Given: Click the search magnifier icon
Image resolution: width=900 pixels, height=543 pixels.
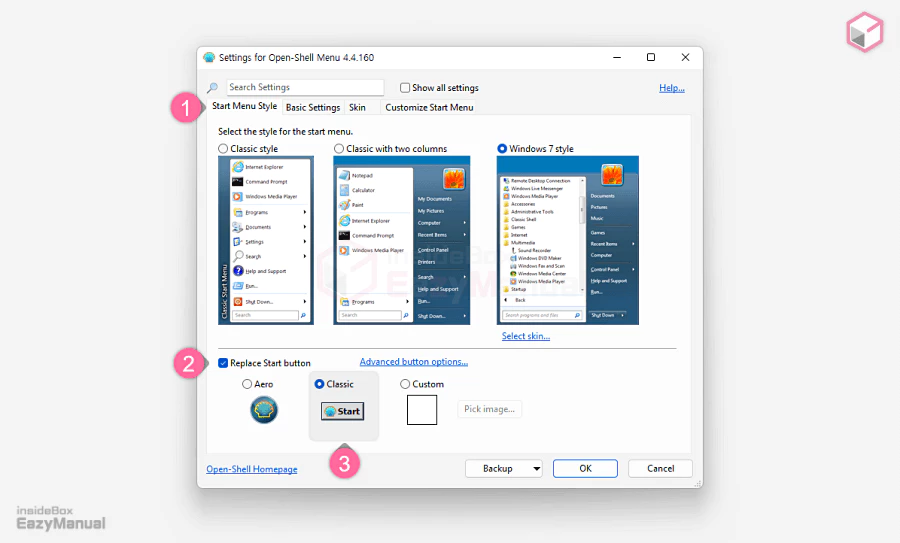Looking at the screenshot, I should click(x=212, y=87).
